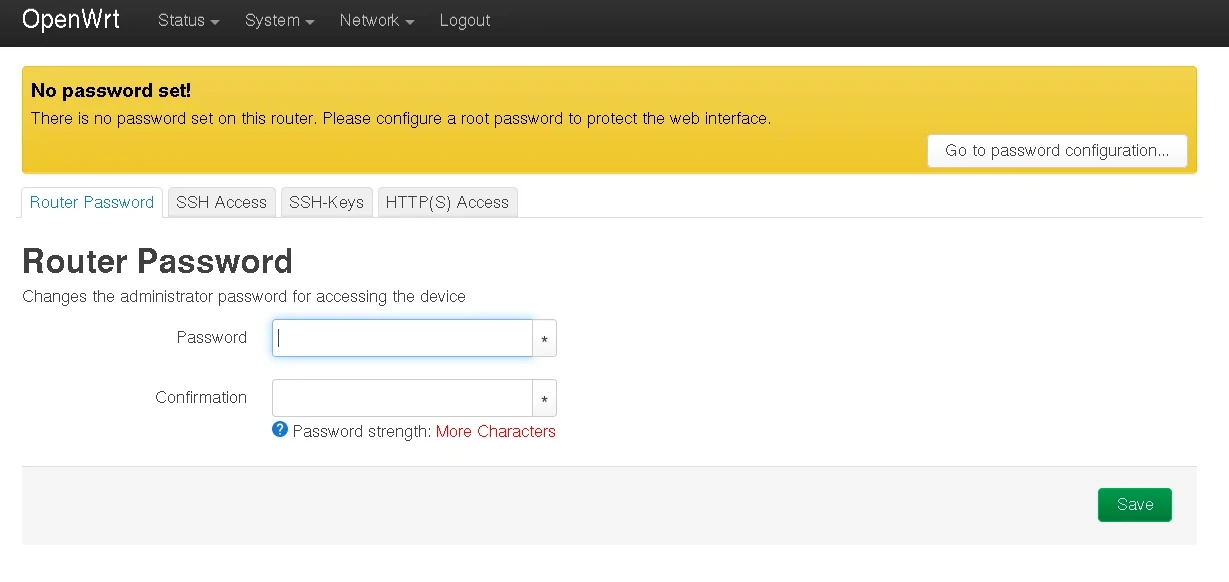Switch to the SSH Access tab

pyautogui.click(x=221, y=202)
